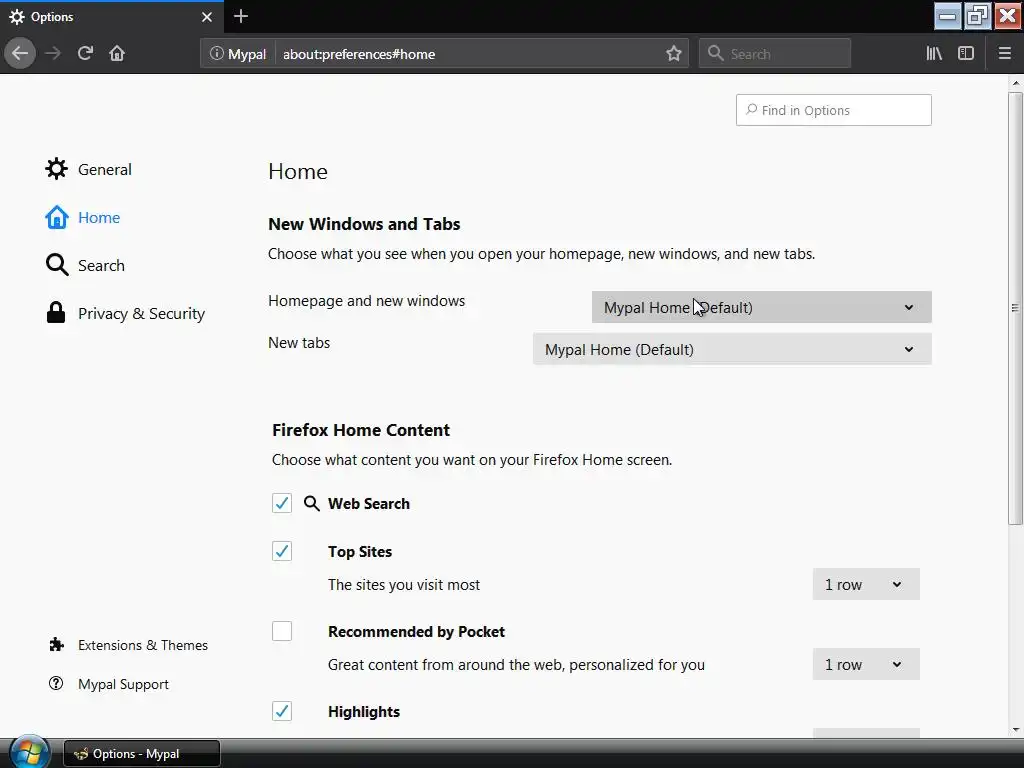Expand the Homepage and new windows dropdown

click(761, 307)
